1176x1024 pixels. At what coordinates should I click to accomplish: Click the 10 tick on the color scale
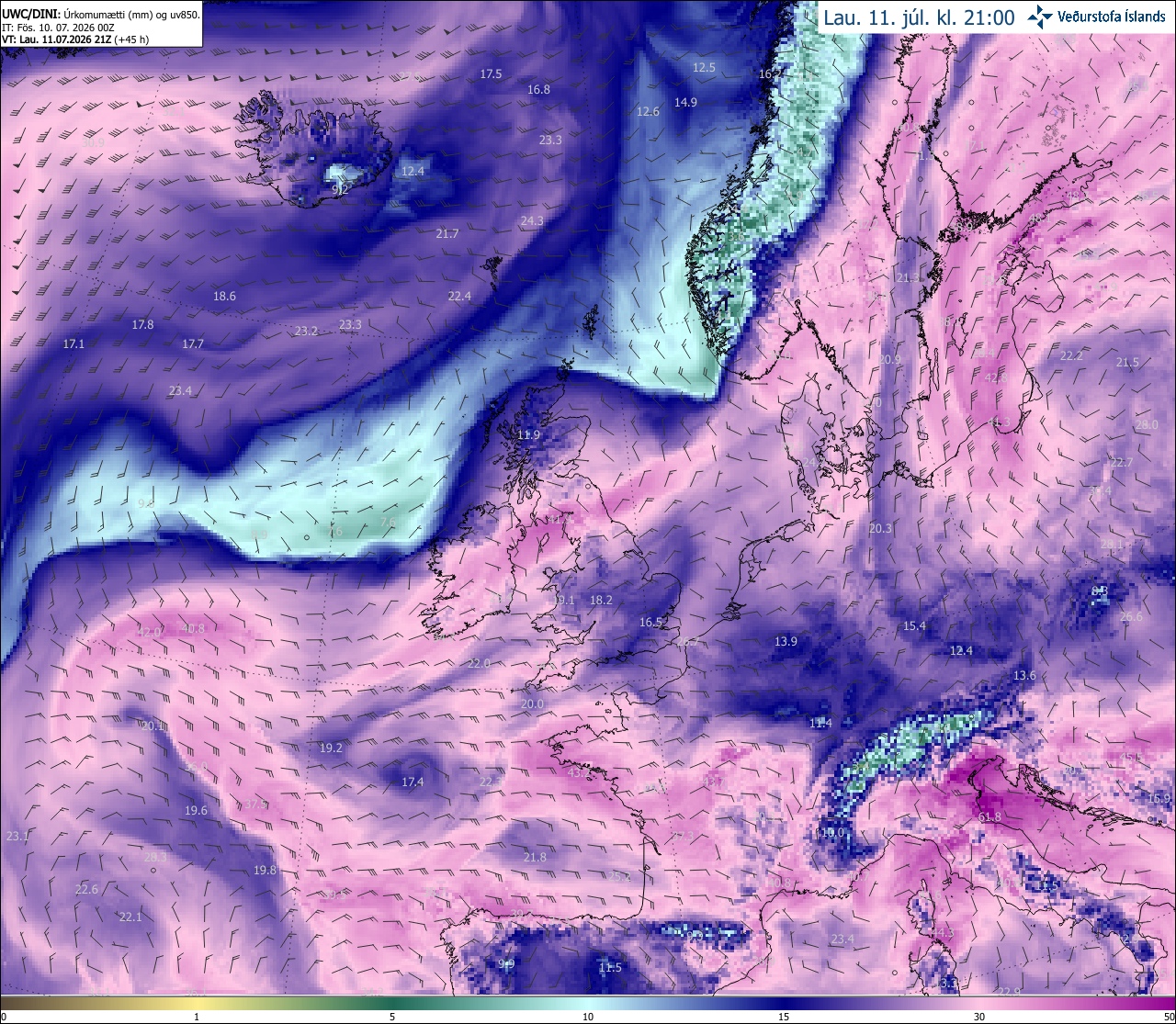[588, 1016]
